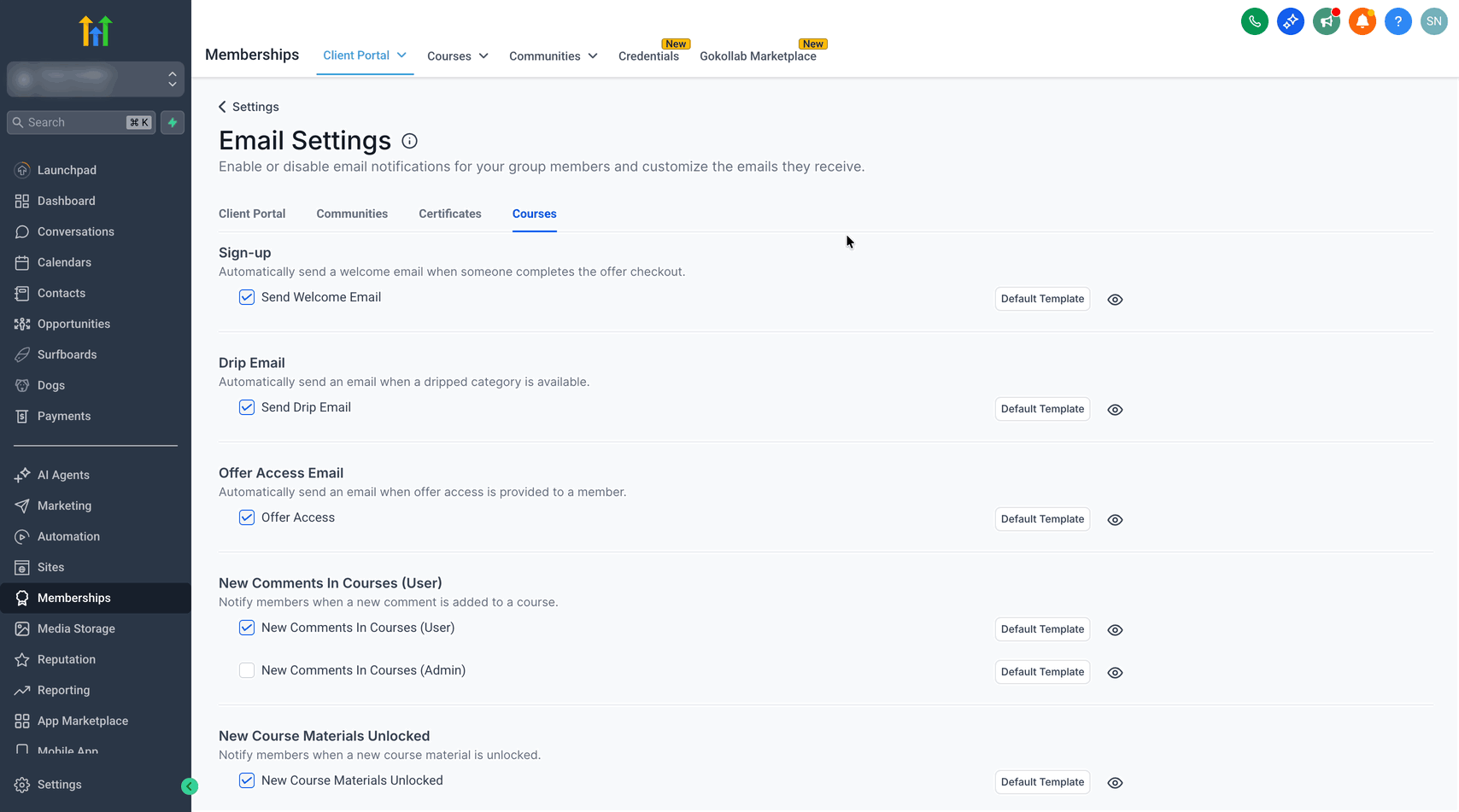Uncheck the Offer Access checkbox
The height and width of the screenshot is (812, 1459).
[x=247, y=517]
